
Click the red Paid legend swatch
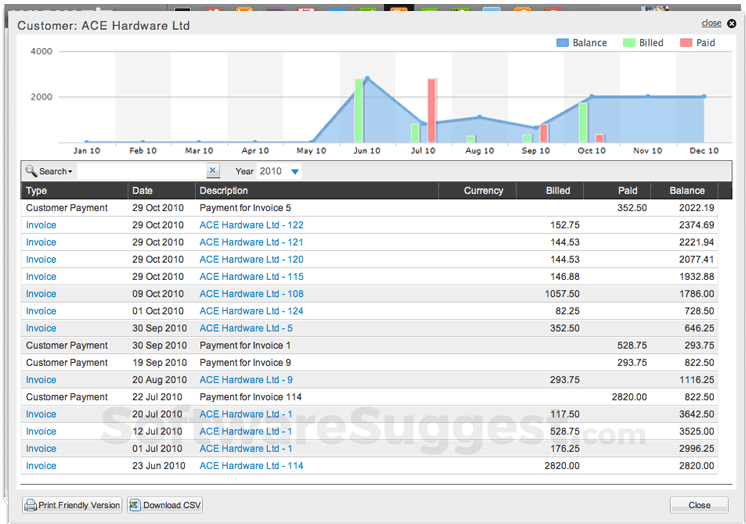click(686, 43)
